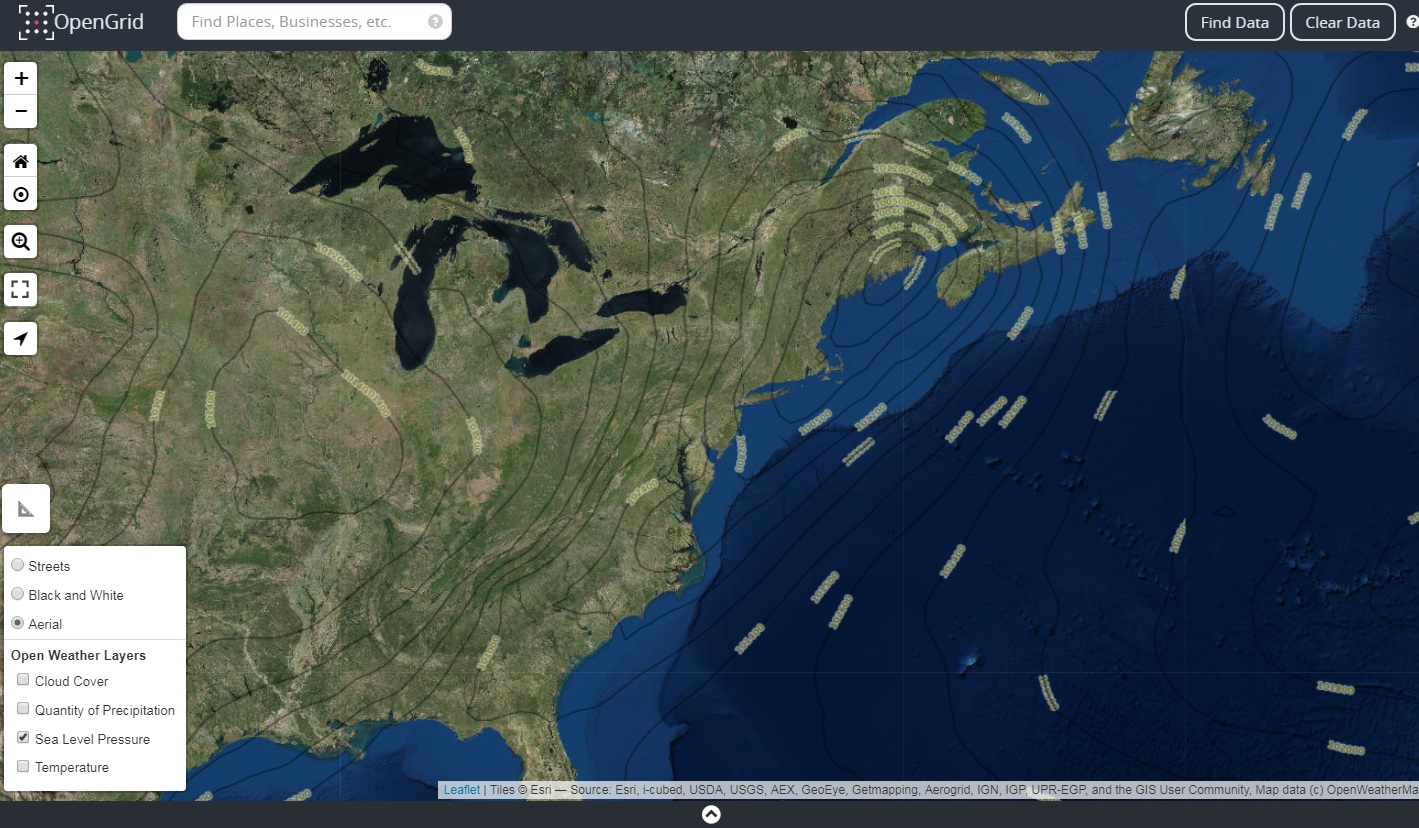
Task: Focus the Find Places search field
Action: 314,22
